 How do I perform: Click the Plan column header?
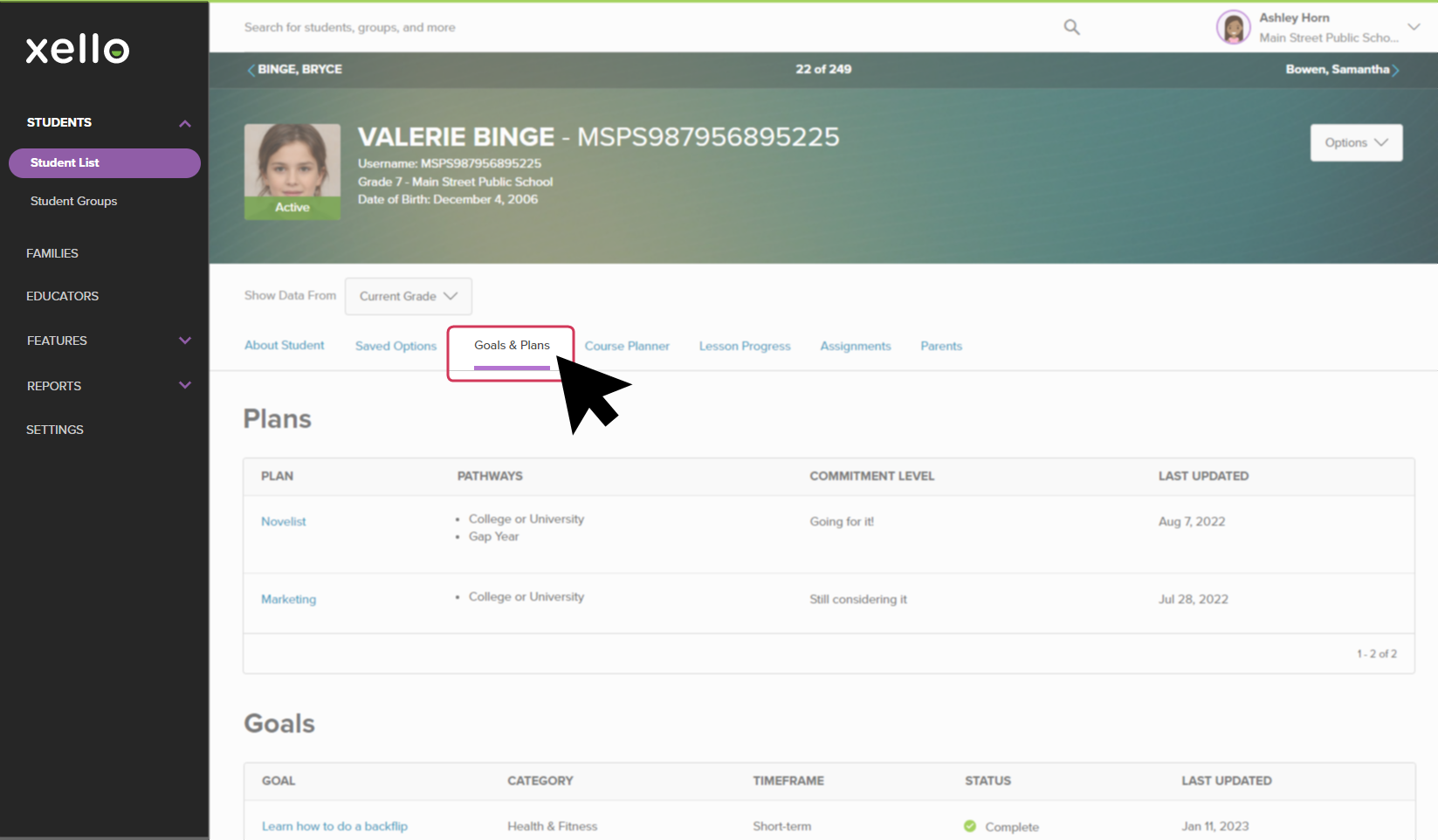point(278,476)
